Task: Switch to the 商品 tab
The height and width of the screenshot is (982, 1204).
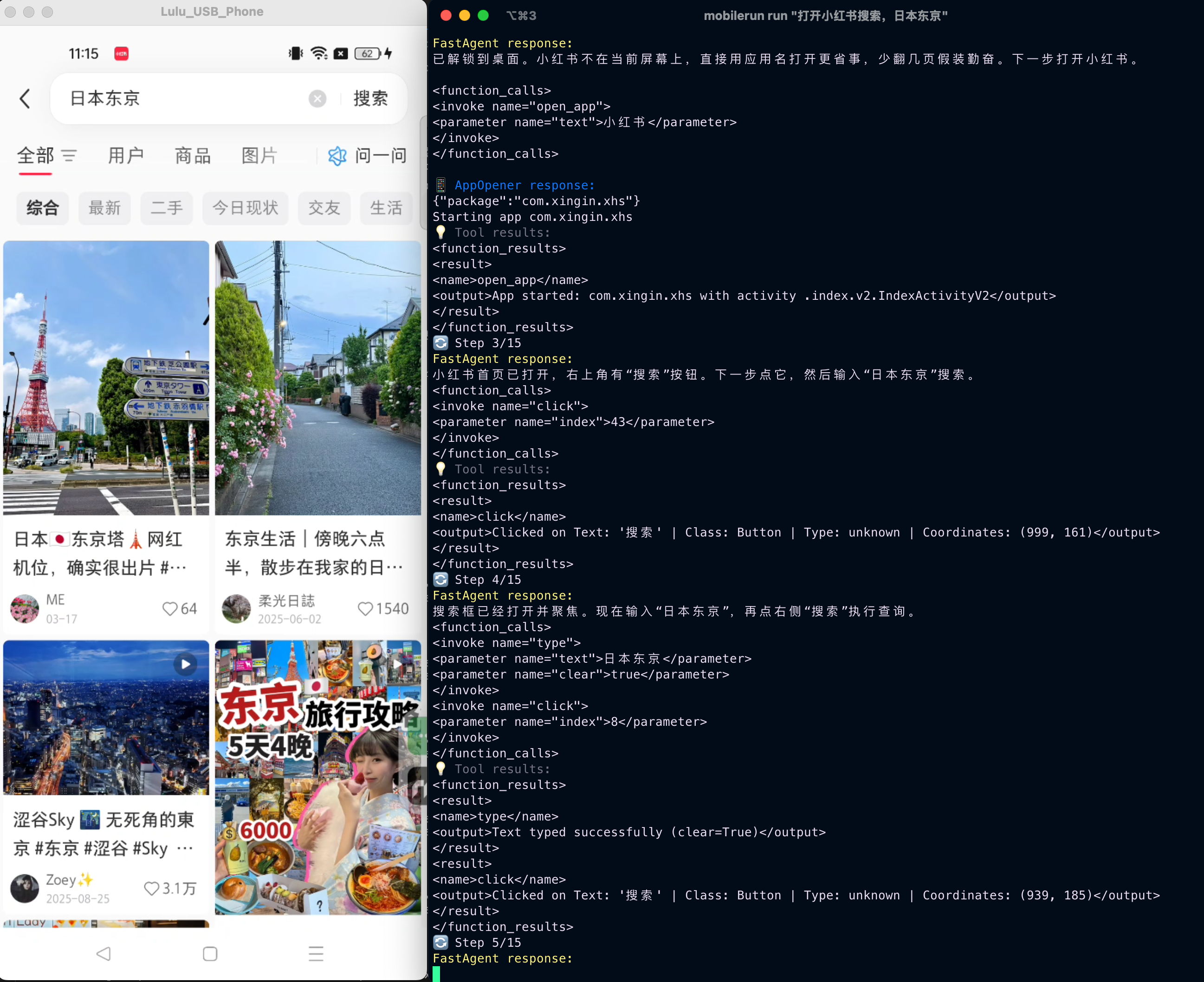Action: click(192, 155)
